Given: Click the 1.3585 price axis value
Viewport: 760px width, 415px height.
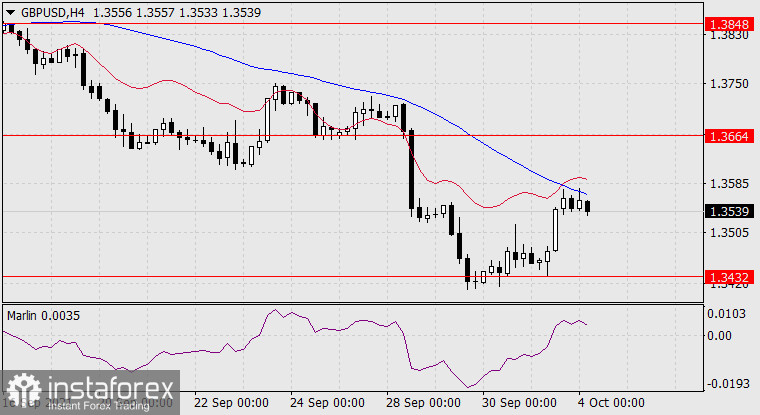Looking at the screenshot, I should (x=726, y=184).
